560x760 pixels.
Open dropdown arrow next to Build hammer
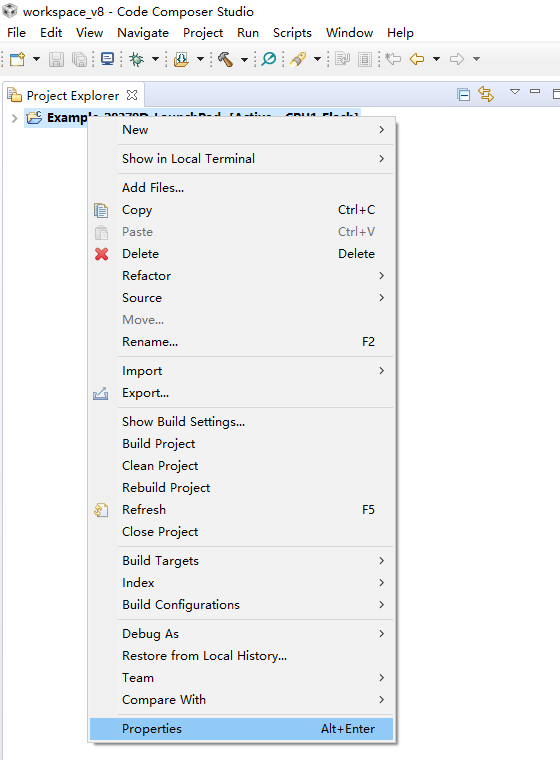(244, 60)
